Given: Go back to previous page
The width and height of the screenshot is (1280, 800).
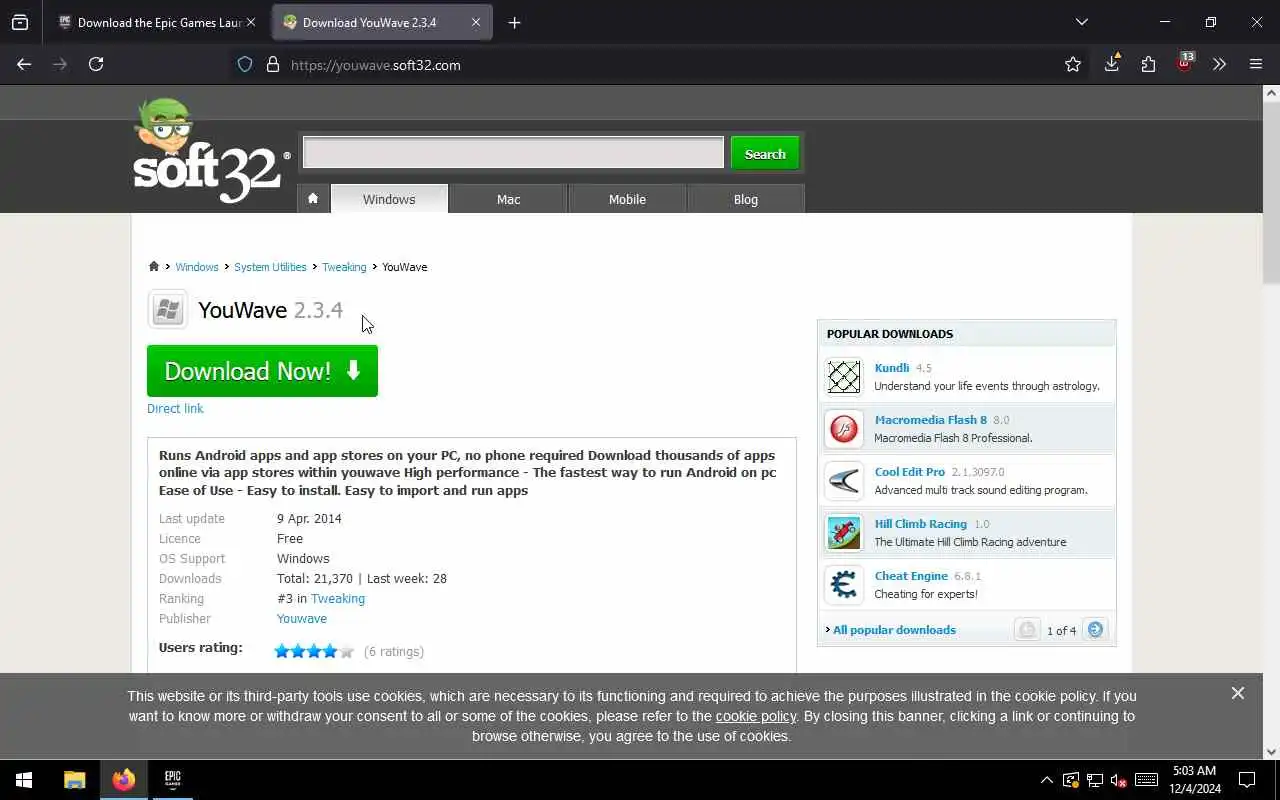Looking at the screenshot, I should pos(24,64).
